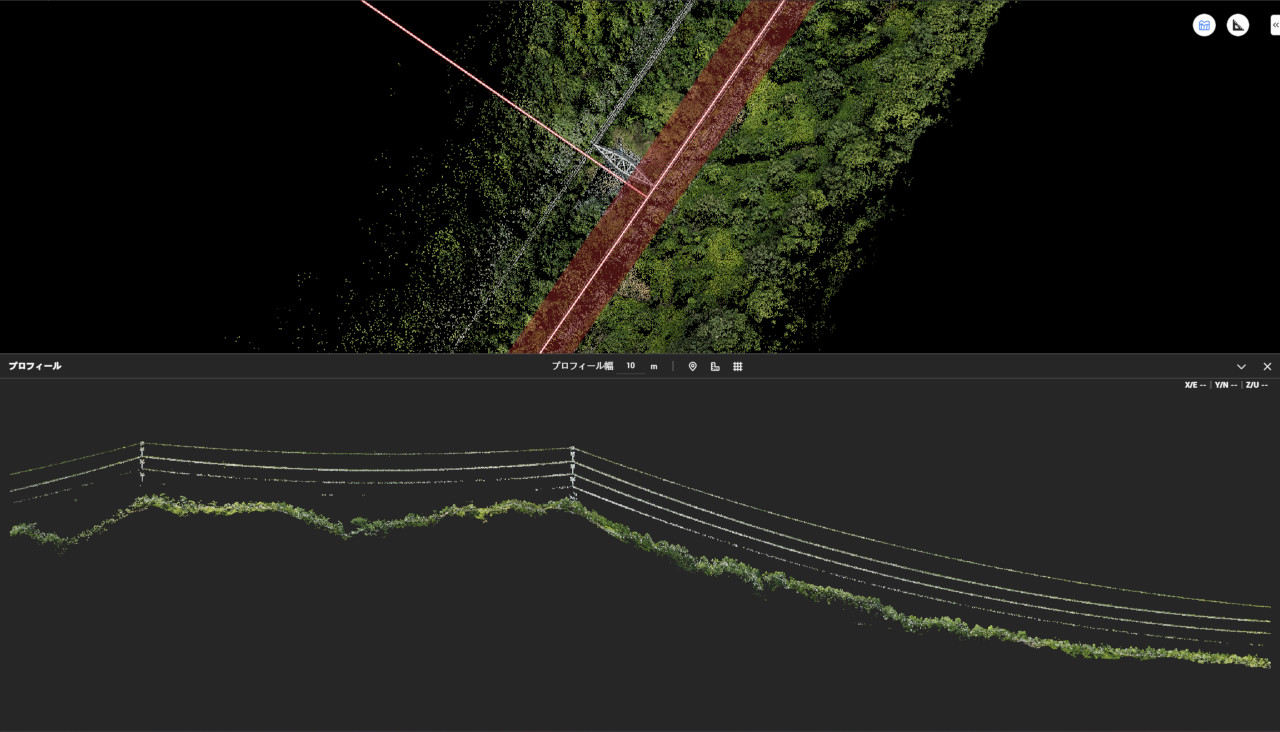The width and height of the screenshot is (1280, 732).
Task: Click the meter unit label beside width
Action: click(x=654, y=366)
